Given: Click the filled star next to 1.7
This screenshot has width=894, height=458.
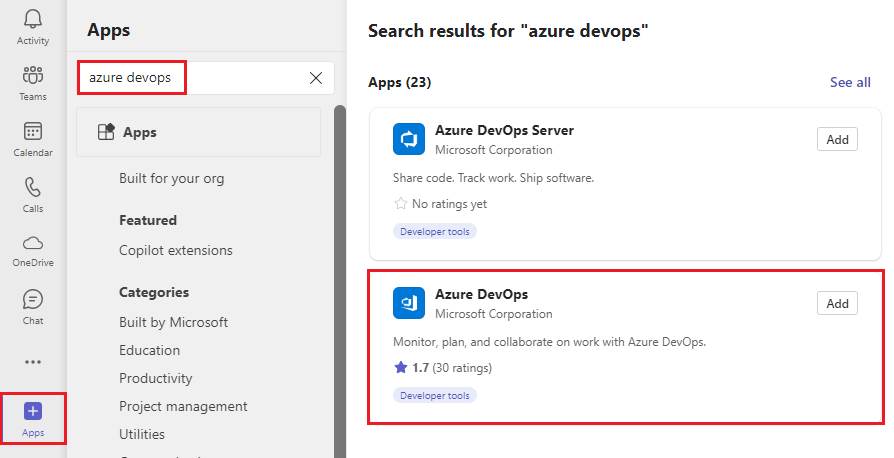Looking at the screenshot, I should pos(401,367).
